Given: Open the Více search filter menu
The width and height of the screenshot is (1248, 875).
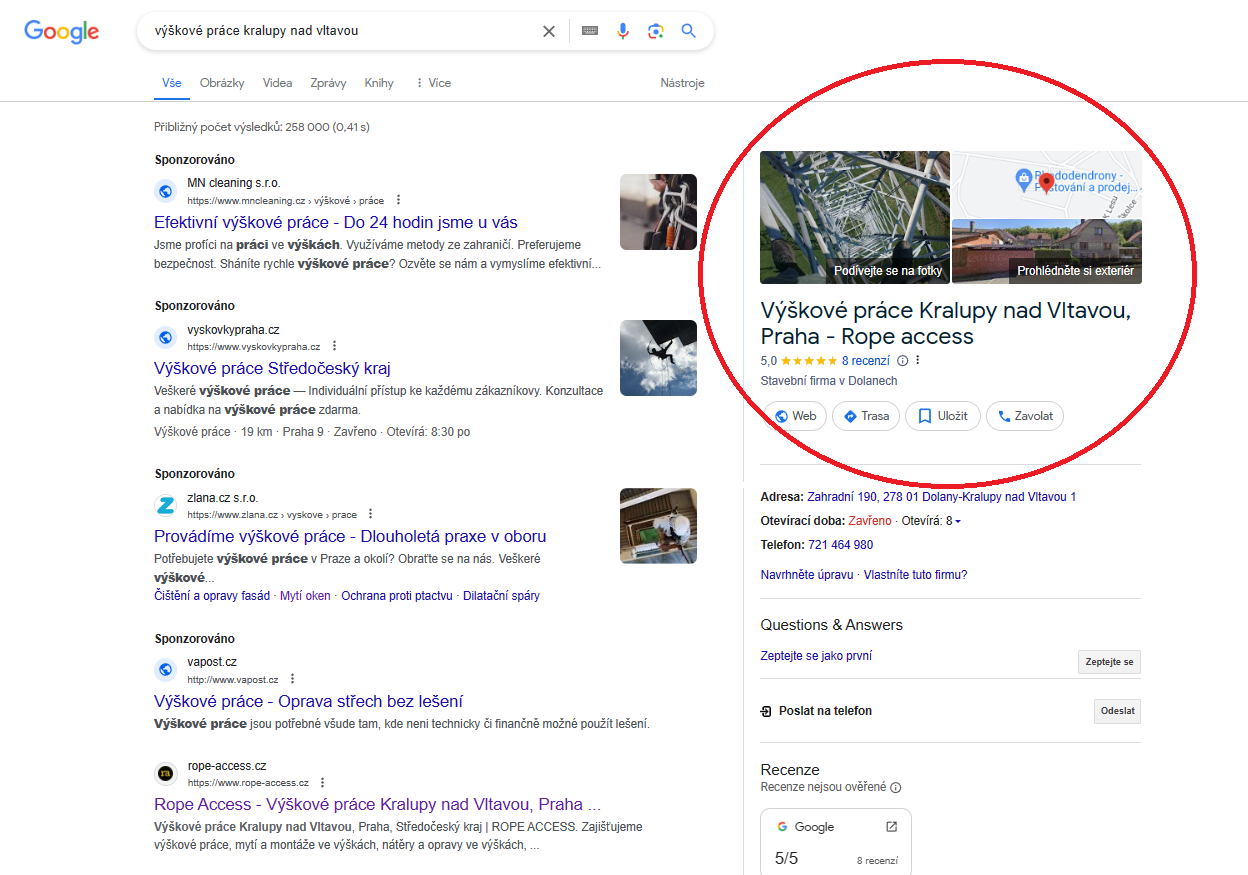Looking at the screenshot, I should pyautogui.click(x=433, y=83).
